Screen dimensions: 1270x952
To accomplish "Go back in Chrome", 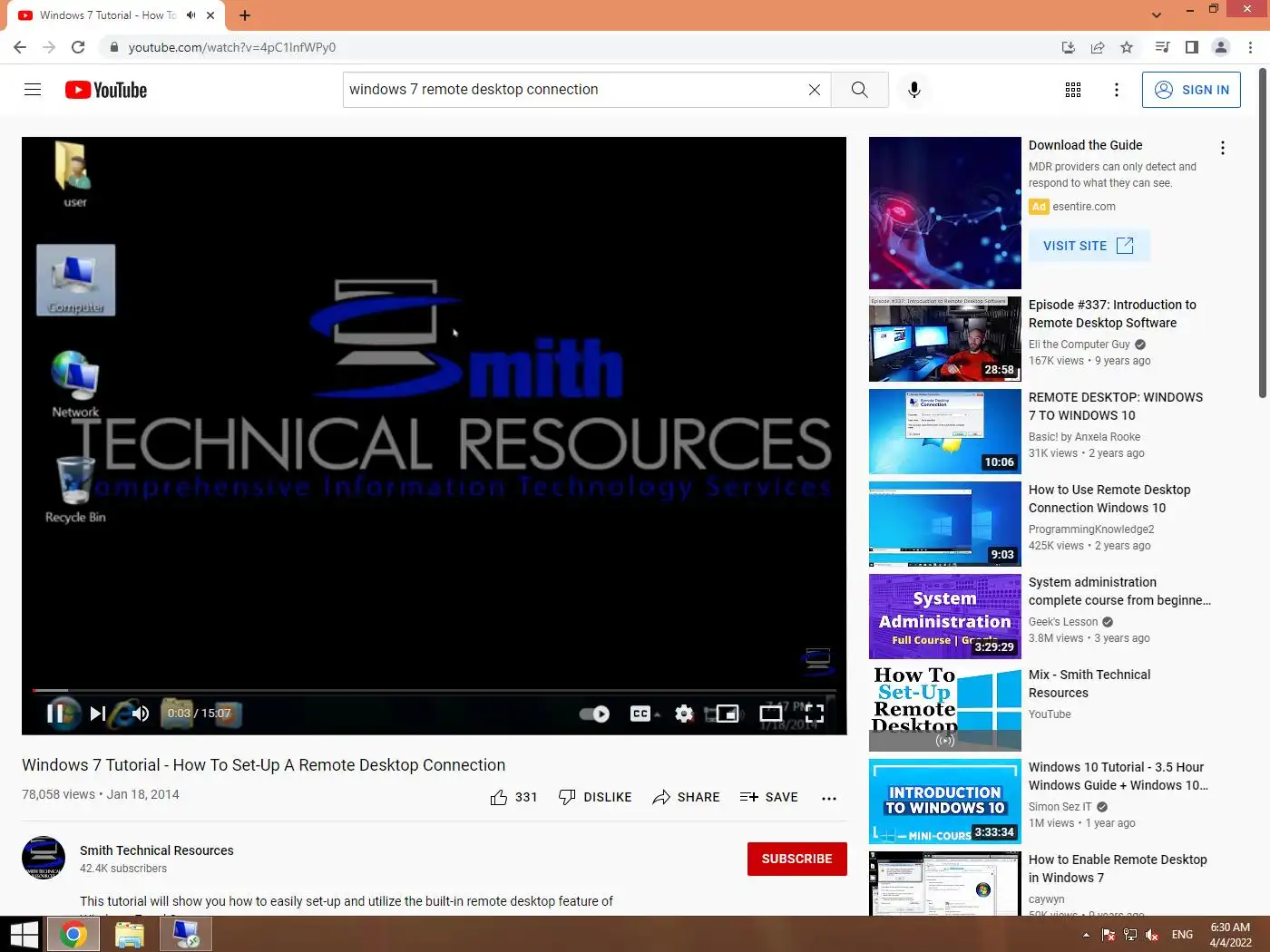I will [x=20, y=47].
